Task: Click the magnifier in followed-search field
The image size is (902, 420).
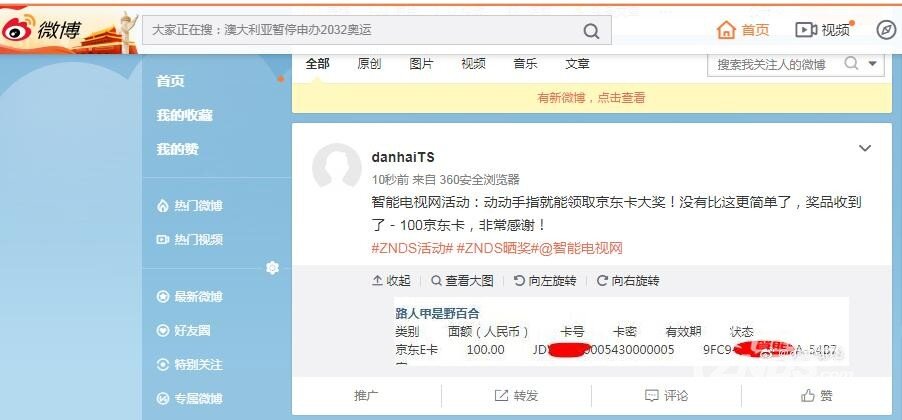Action: 851,64
